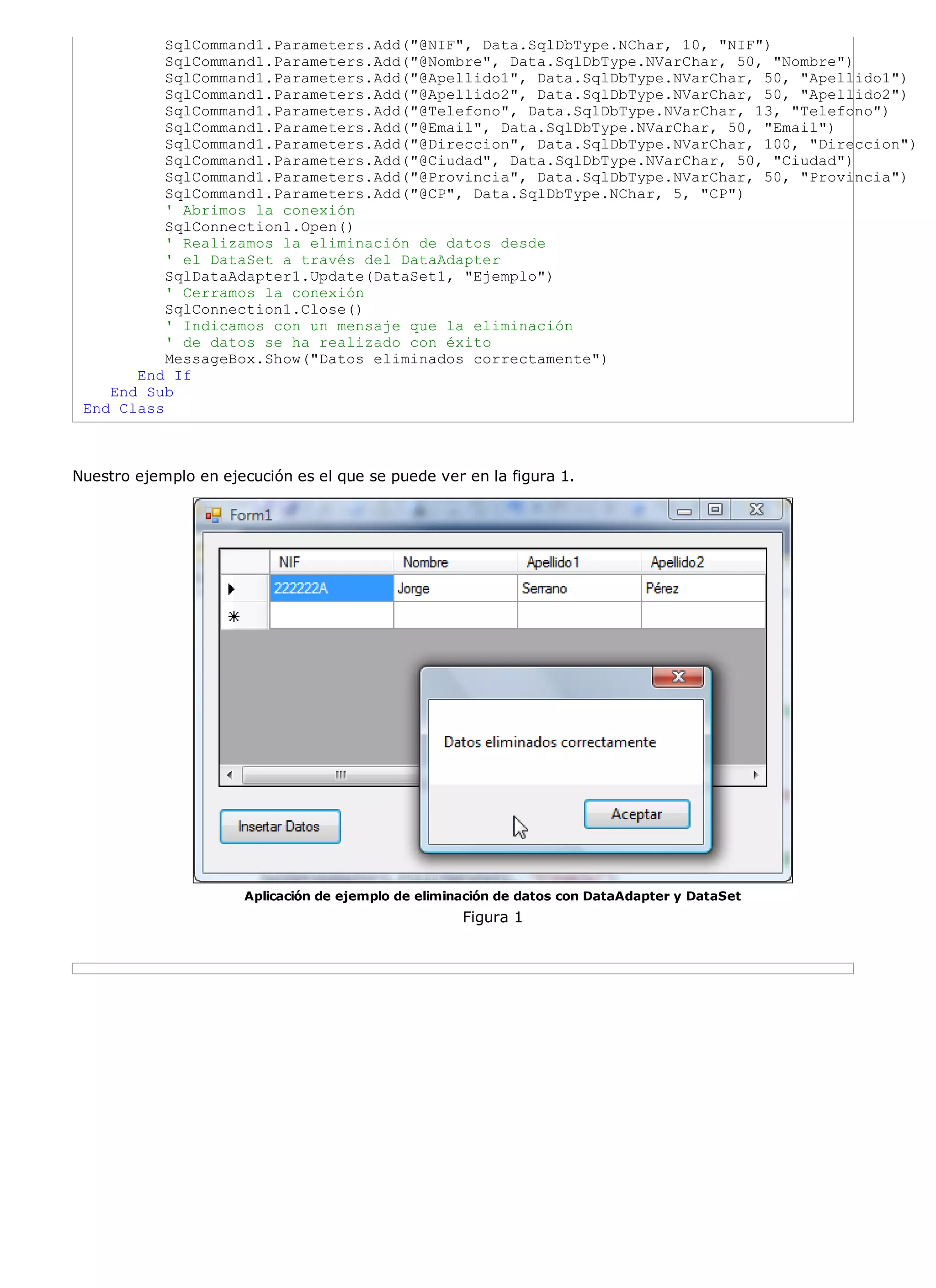
Task: Click the new row asterisk header
Action: point(245,615)
